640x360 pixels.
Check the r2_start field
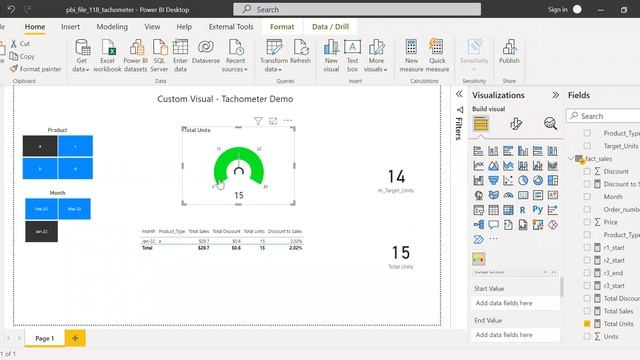coord(587,260)
